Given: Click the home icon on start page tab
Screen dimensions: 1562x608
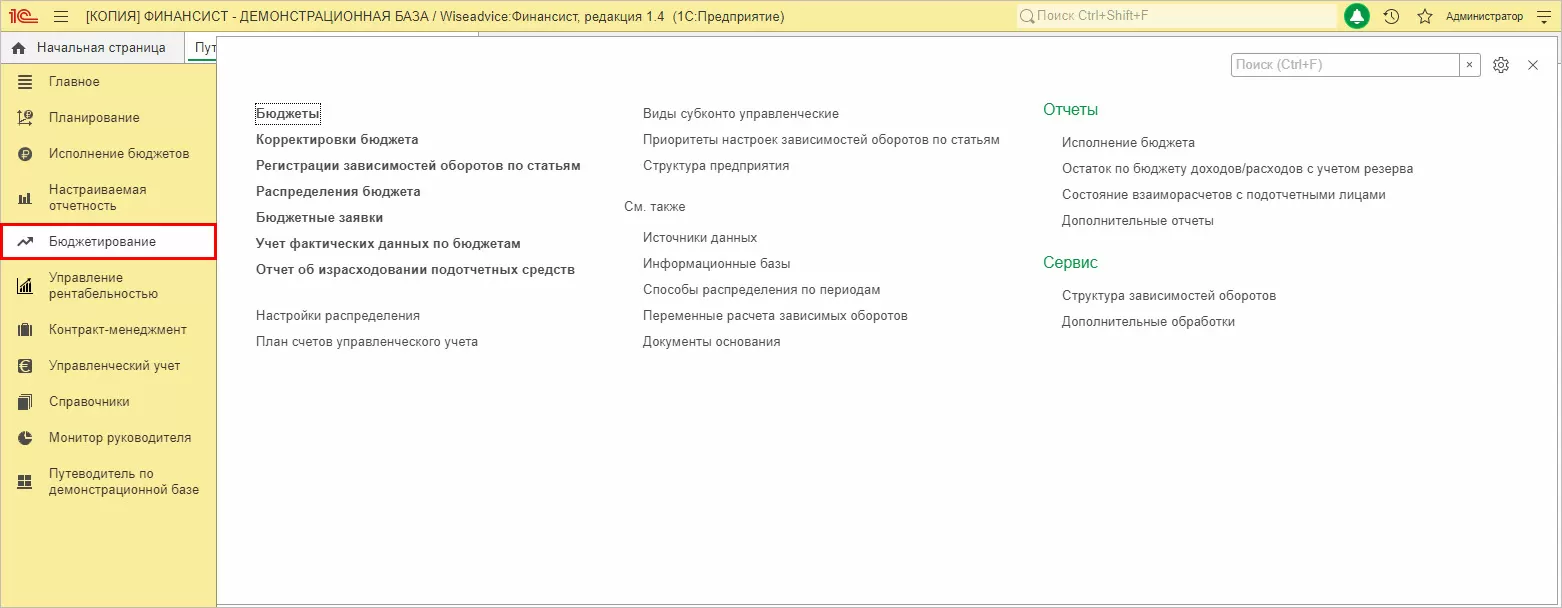Looking at the screenshot, I should click(18, 47).
